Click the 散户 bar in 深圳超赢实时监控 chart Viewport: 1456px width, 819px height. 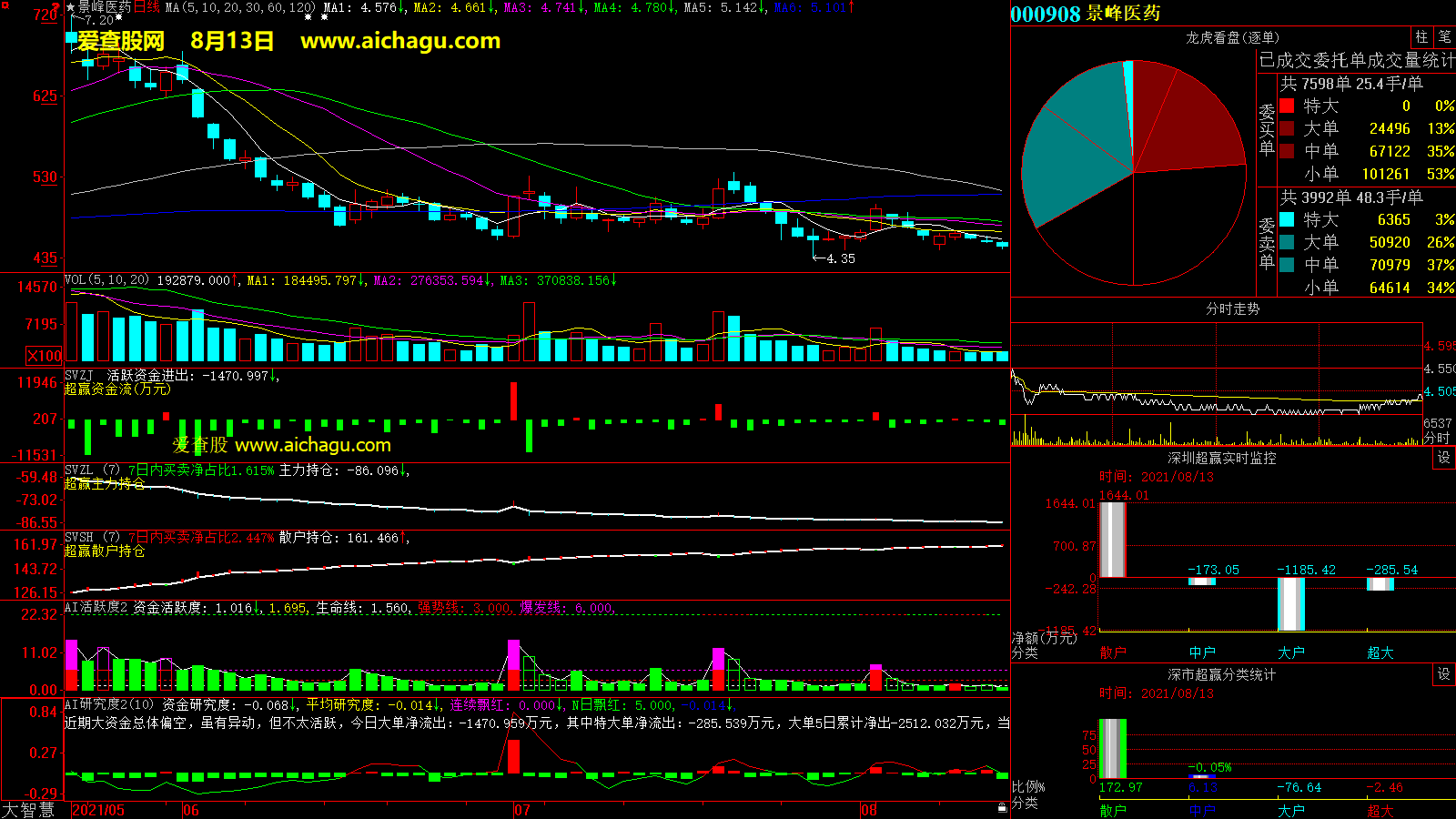pyautogui.click(x=1112, y=539)
